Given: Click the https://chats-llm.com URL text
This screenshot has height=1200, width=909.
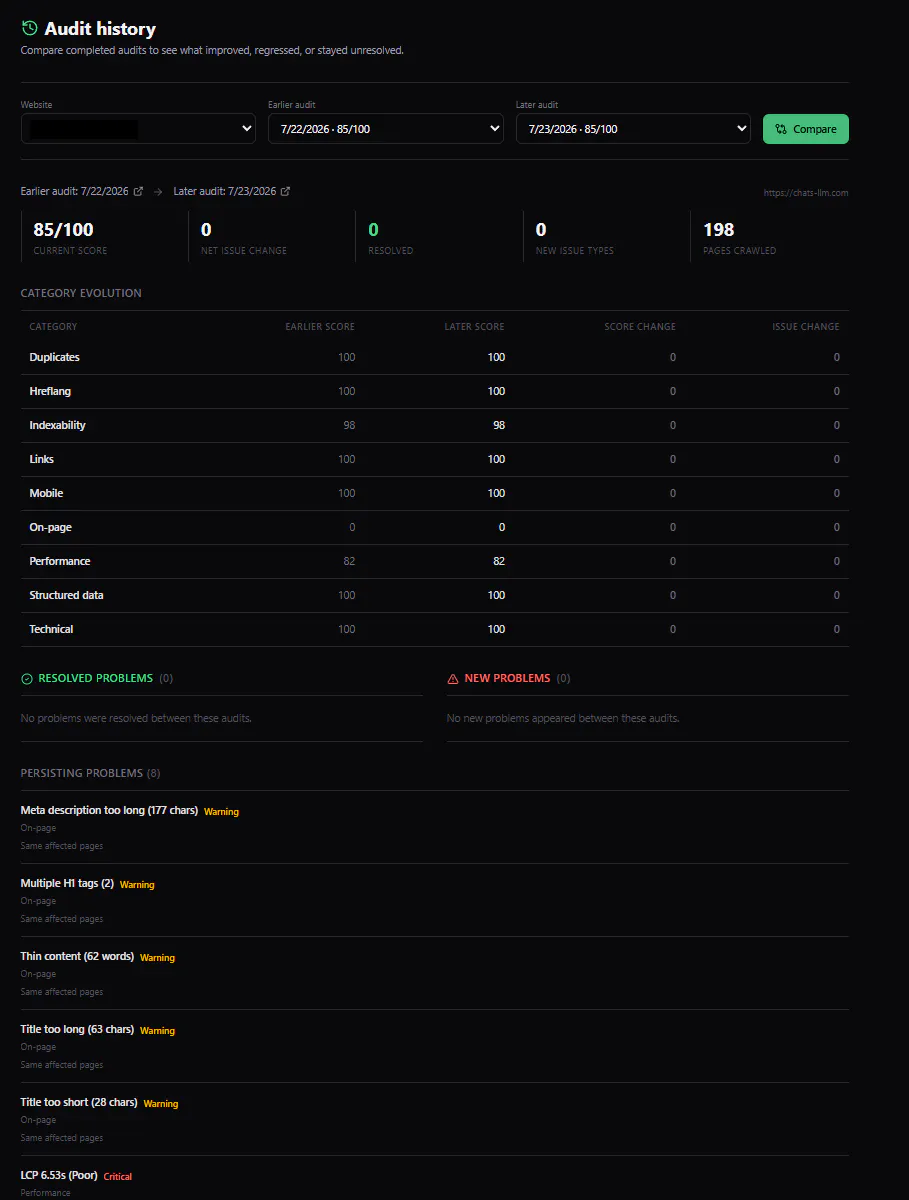Looking at the screenshot, I should 805,193.
